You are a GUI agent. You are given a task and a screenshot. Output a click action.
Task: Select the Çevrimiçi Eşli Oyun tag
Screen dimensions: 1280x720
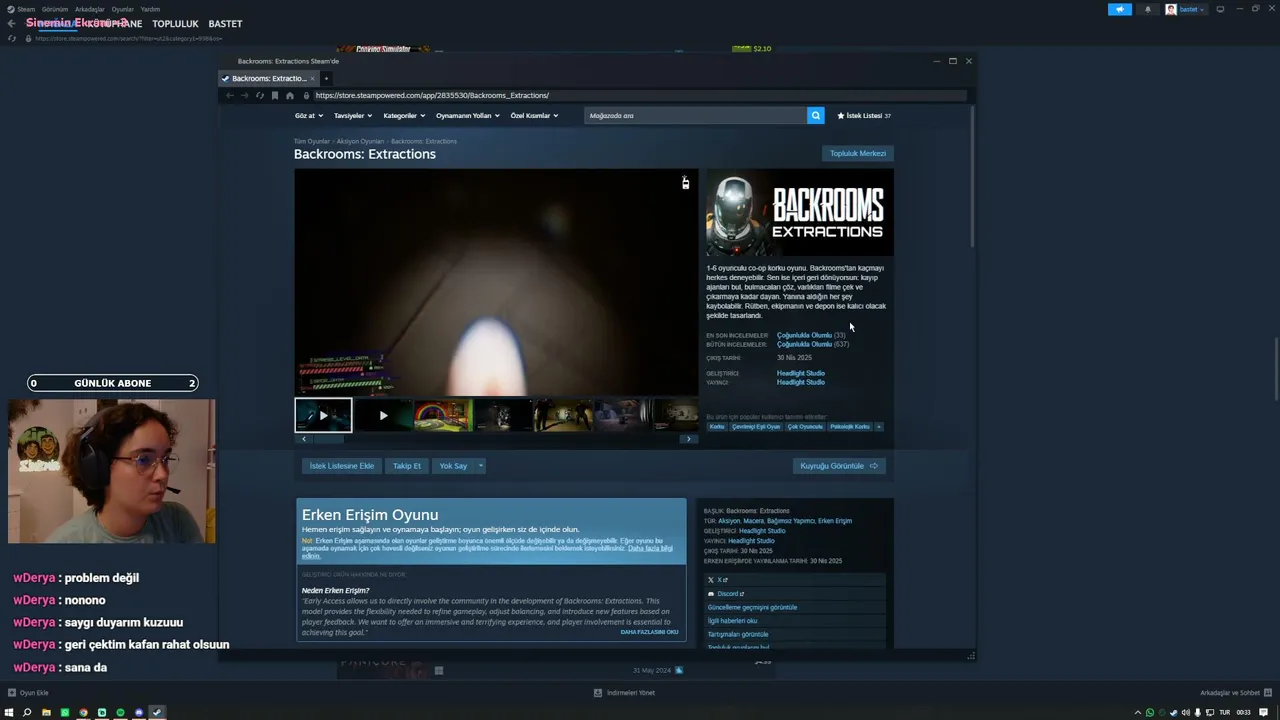[756, 427]
